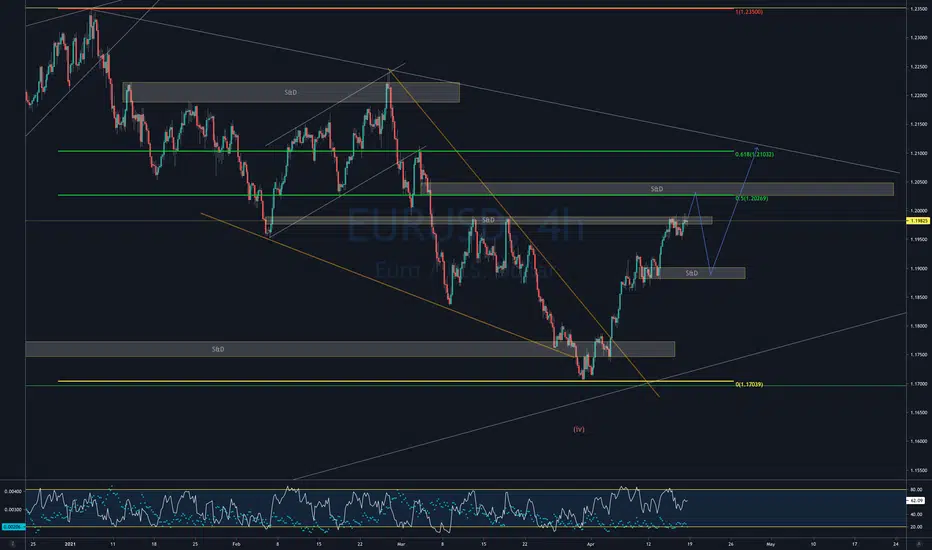932x550 pixels.
Task: Select the (iv) wave label
Action: [x=579, y=429]
